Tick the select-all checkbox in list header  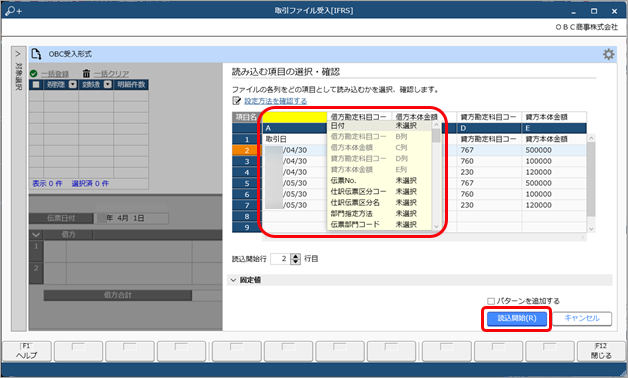click(36, 84)
